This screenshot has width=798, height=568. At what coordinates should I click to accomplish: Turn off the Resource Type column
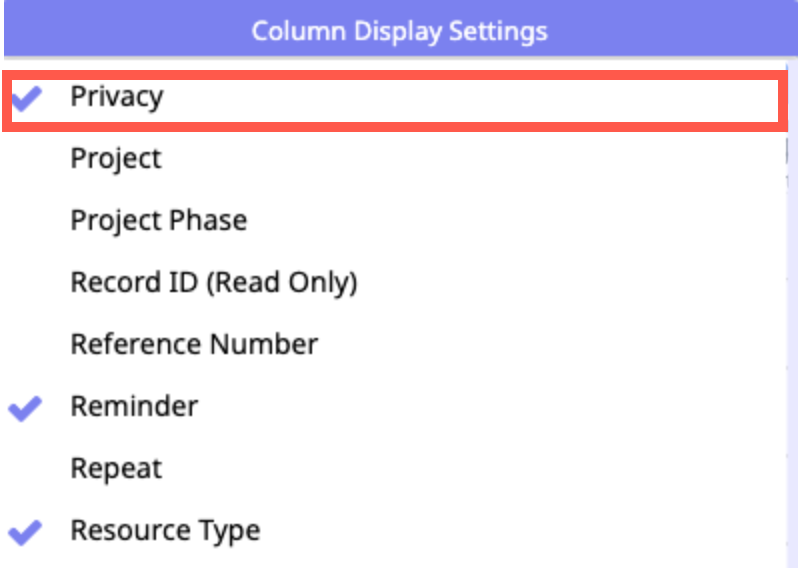tap(26, 531)
